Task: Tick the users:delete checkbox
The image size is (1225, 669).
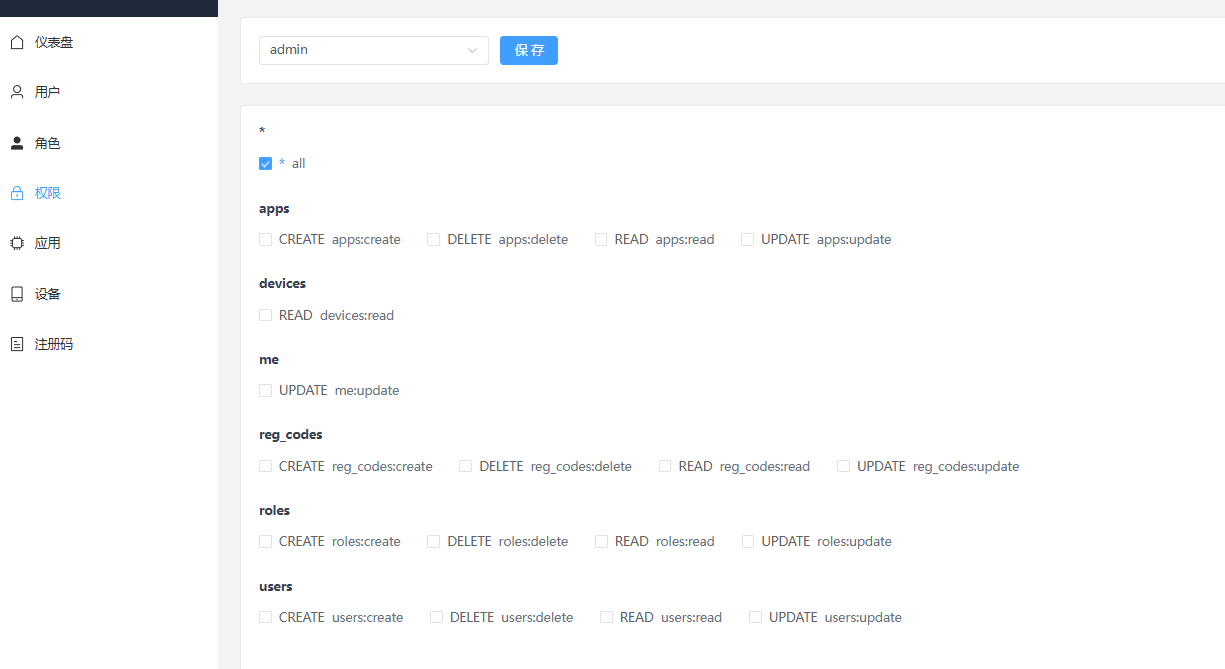Action: pyautogui.click(x=437, y=618)
